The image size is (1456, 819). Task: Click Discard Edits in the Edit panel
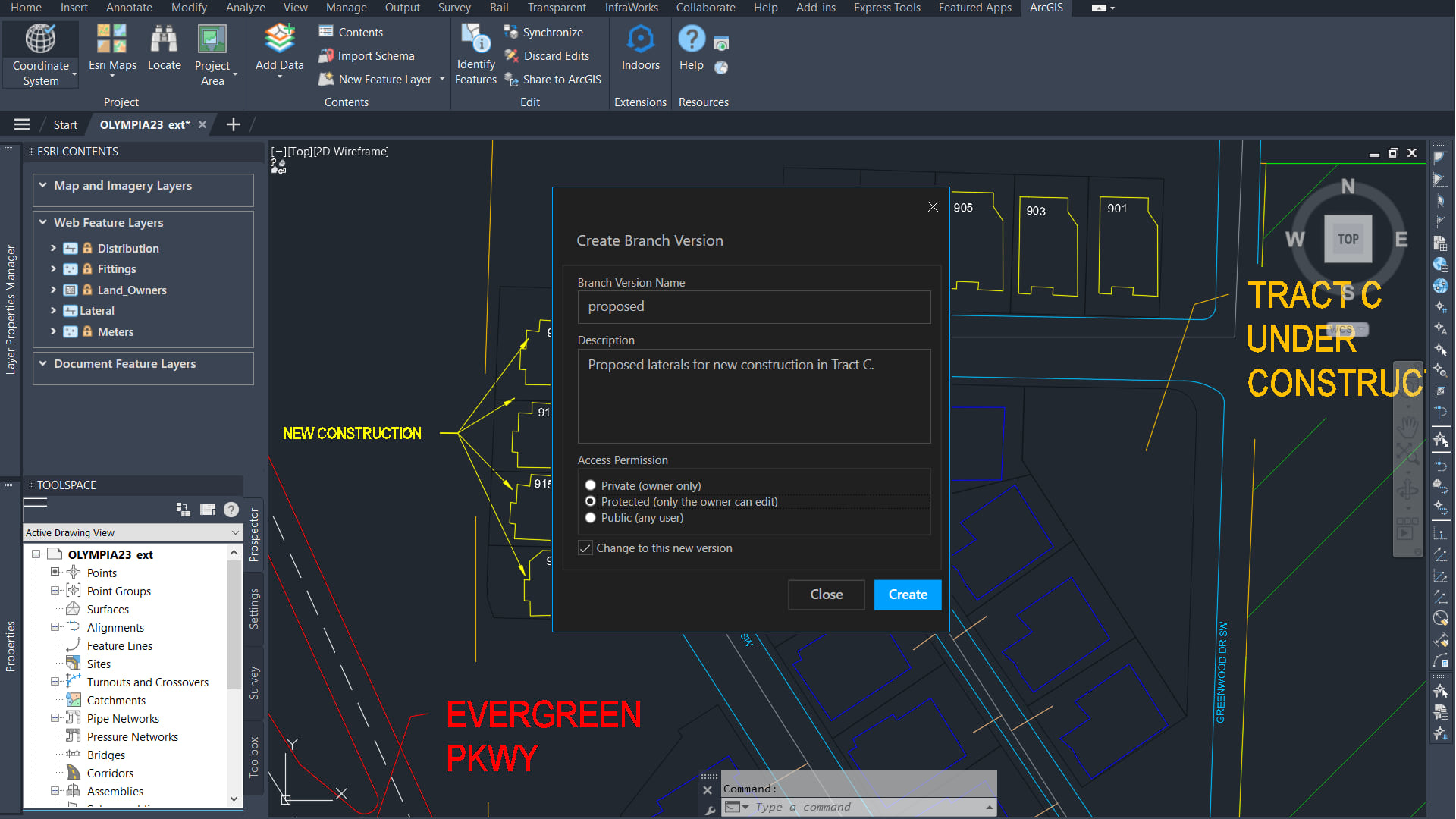click(x=548, y=55)
